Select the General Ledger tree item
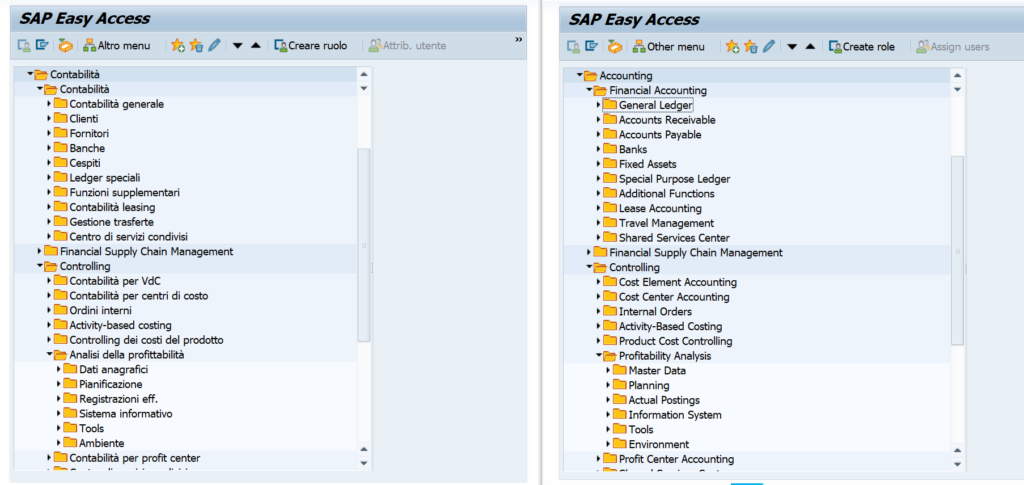This screenshot has height=485, width=1024. click(x=655, y=105)
